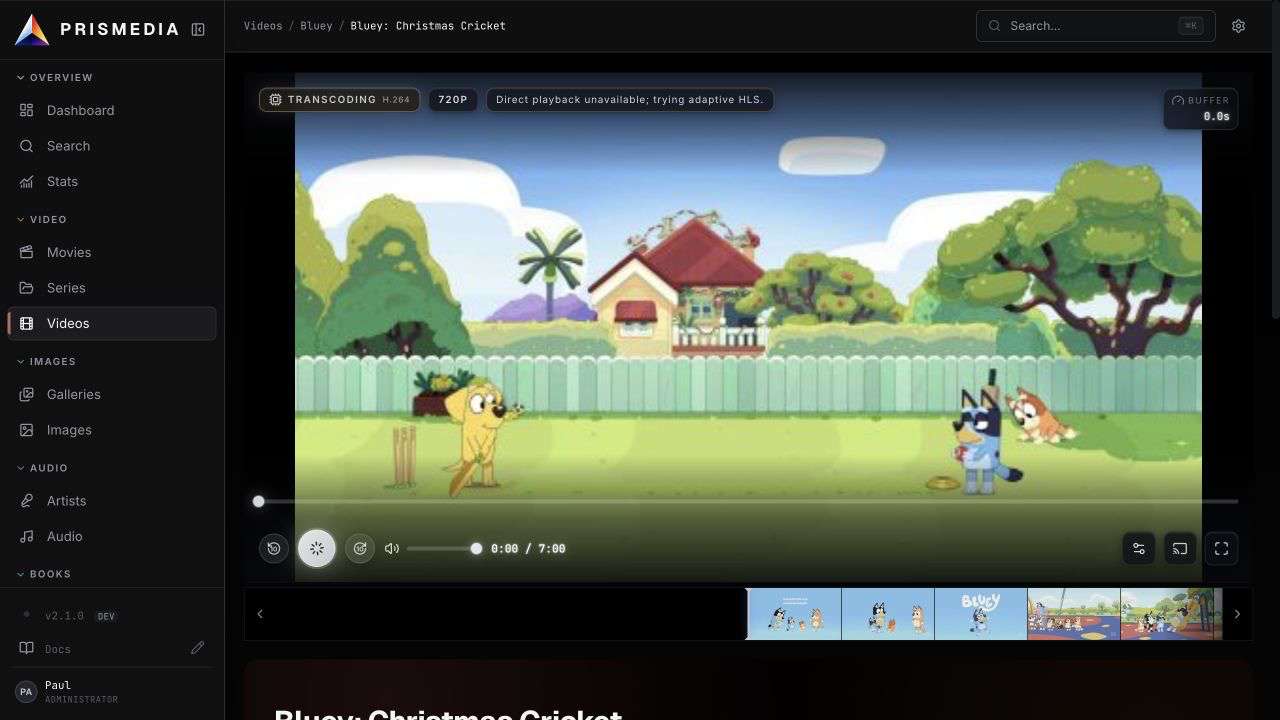1280x720 pixels.
Task: Click the 0:00 / 7:00 time display
Action: click(528, 549)
